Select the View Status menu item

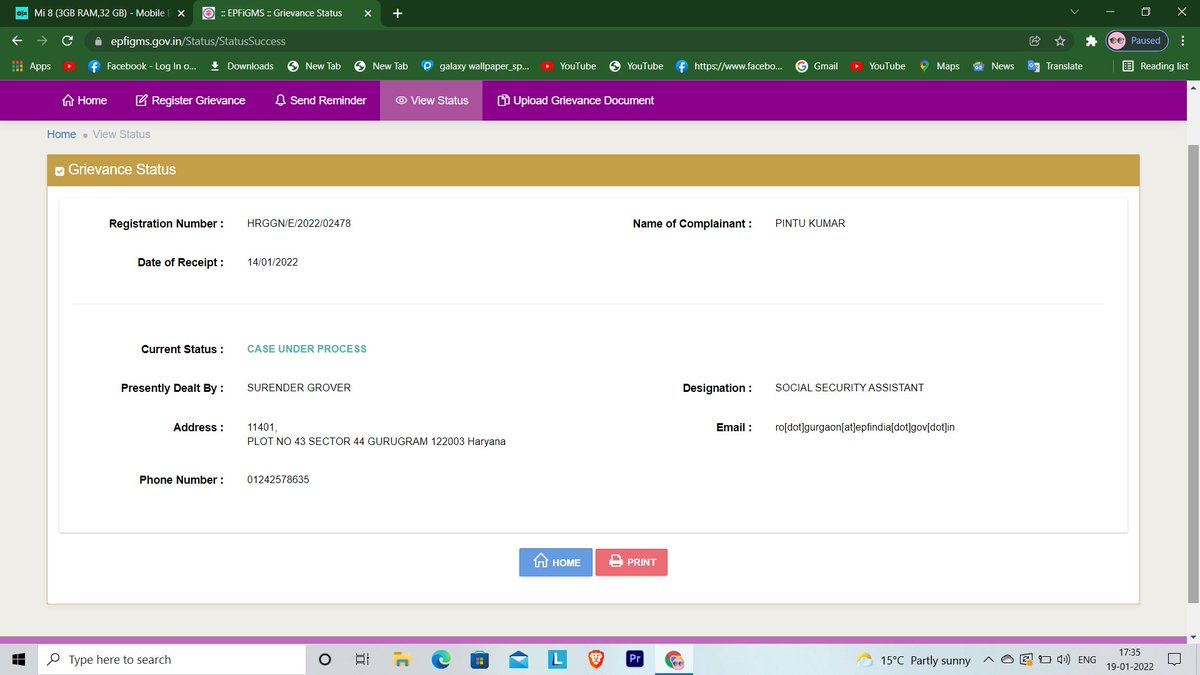pyautogui.click(x=431, y=101)
